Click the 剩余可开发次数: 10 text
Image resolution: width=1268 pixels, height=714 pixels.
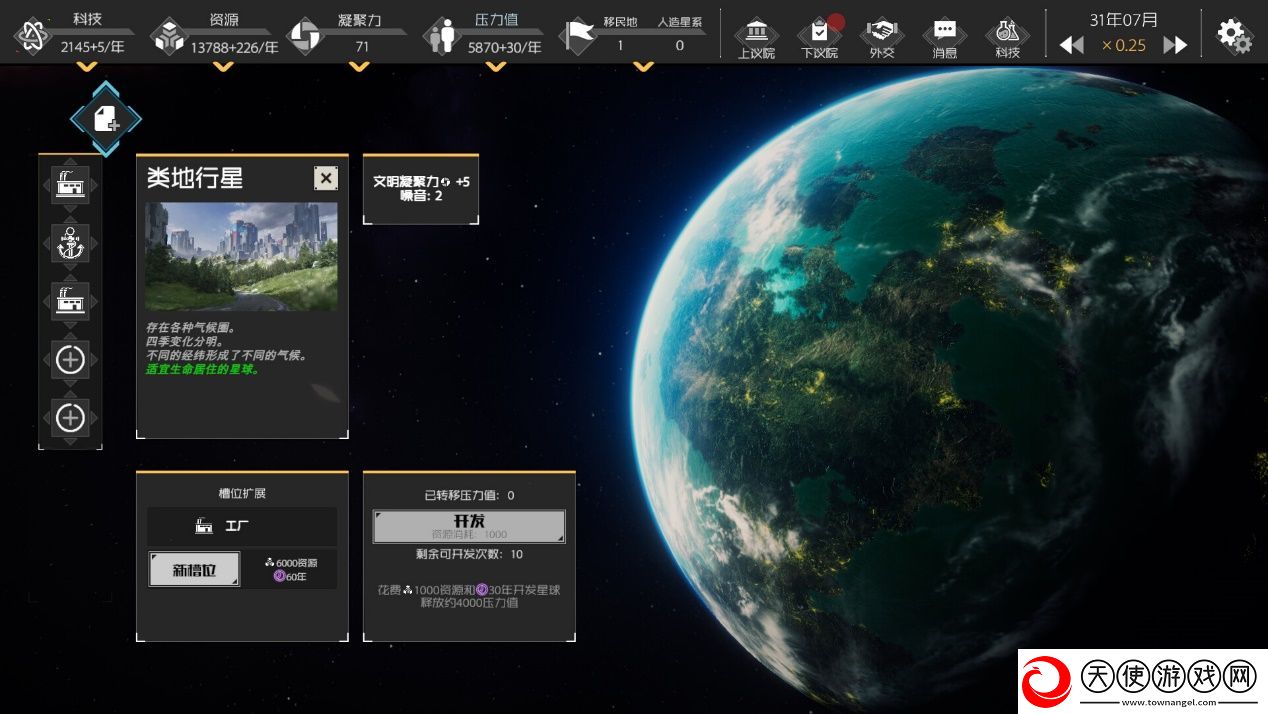[x=469, y=554]
